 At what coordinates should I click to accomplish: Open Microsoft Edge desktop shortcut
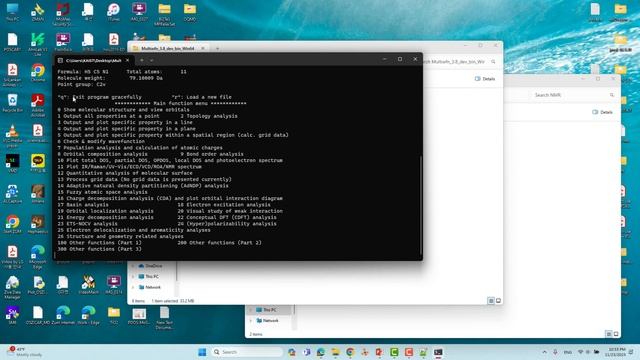38,256
